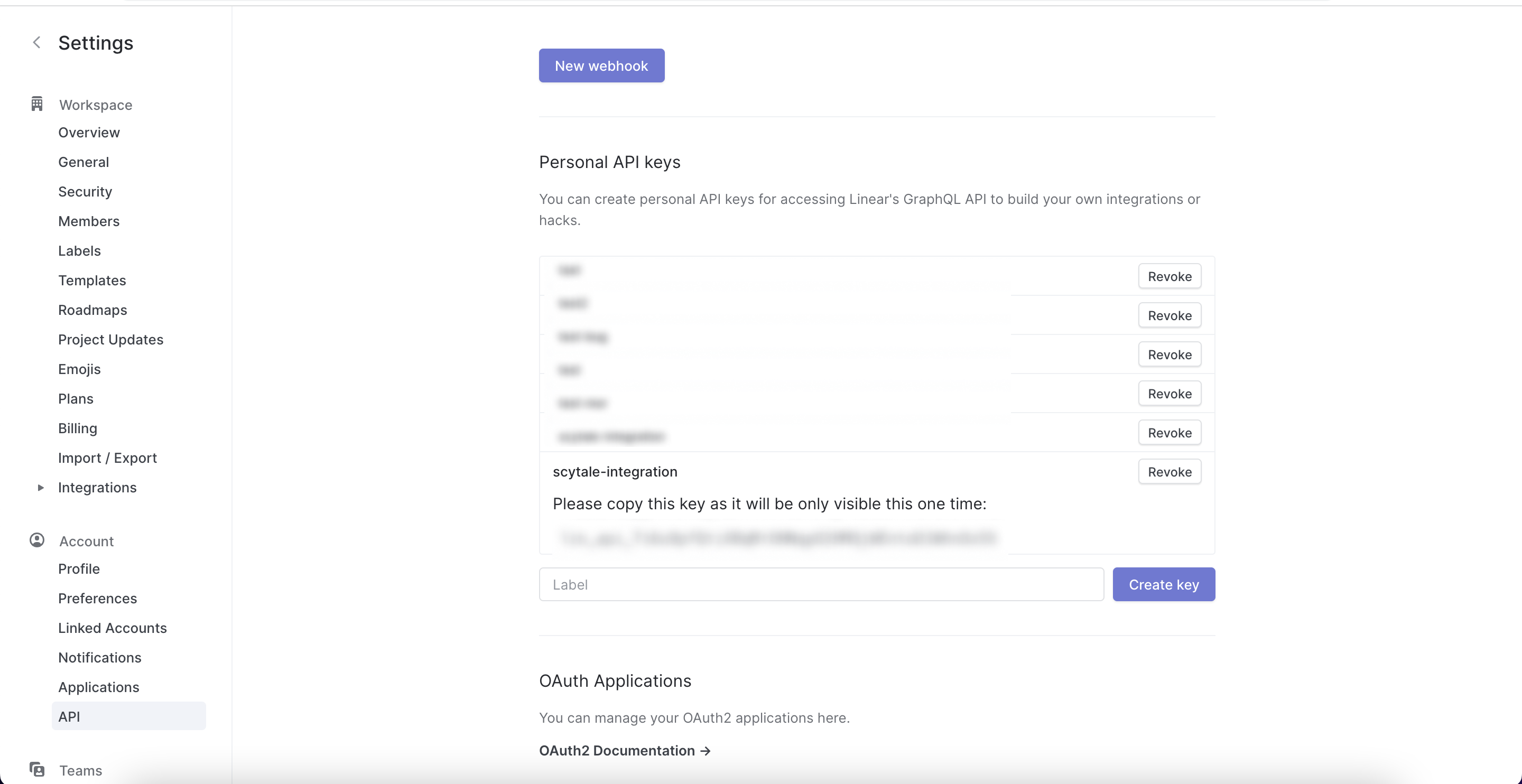
Task: Open Security settings
Action: pyautogui.click(x=85, y=191)
